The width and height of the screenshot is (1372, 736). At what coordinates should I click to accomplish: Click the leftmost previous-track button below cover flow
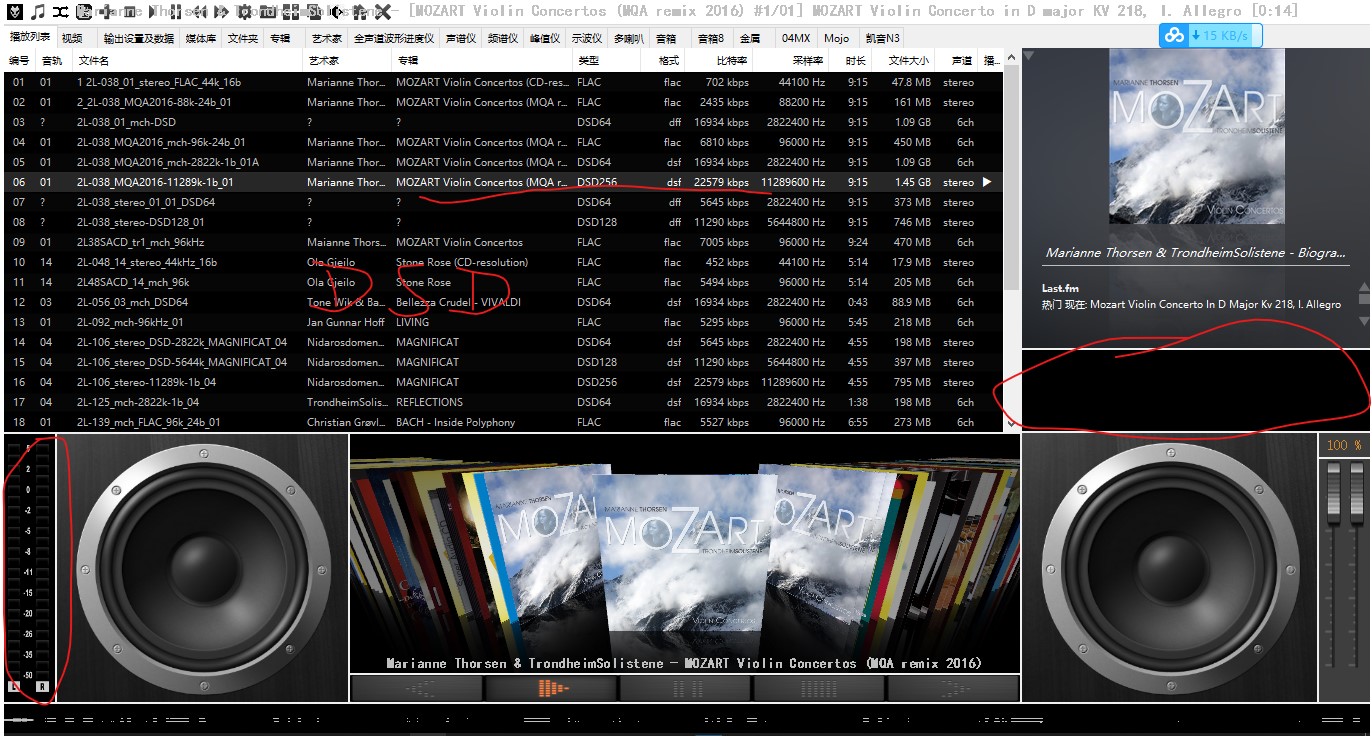[416, 688]
